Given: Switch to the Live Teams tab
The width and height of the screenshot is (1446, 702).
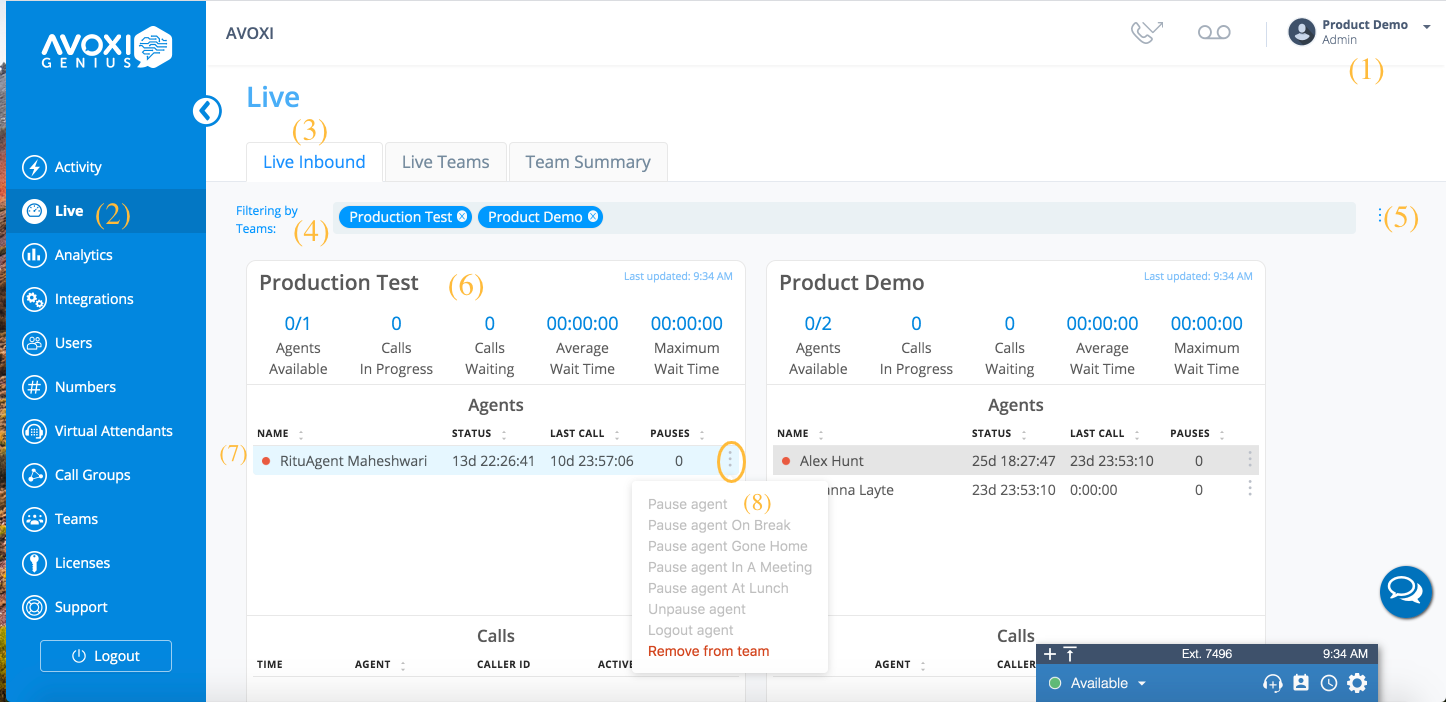Looking at the screenshot, I should (445, 161).
